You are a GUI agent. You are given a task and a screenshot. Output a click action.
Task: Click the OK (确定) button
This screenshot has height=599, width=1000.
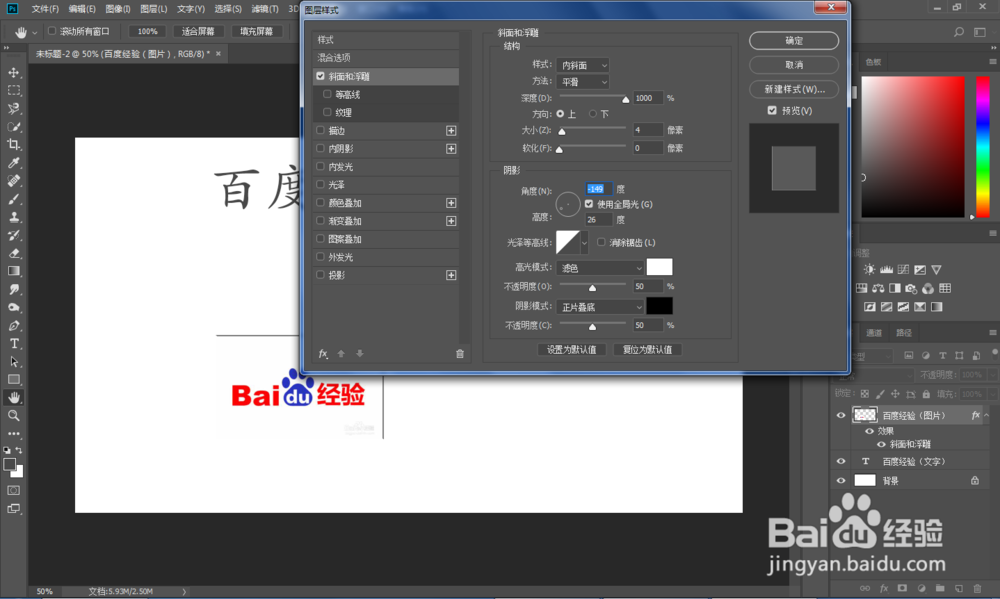[794, 41]
